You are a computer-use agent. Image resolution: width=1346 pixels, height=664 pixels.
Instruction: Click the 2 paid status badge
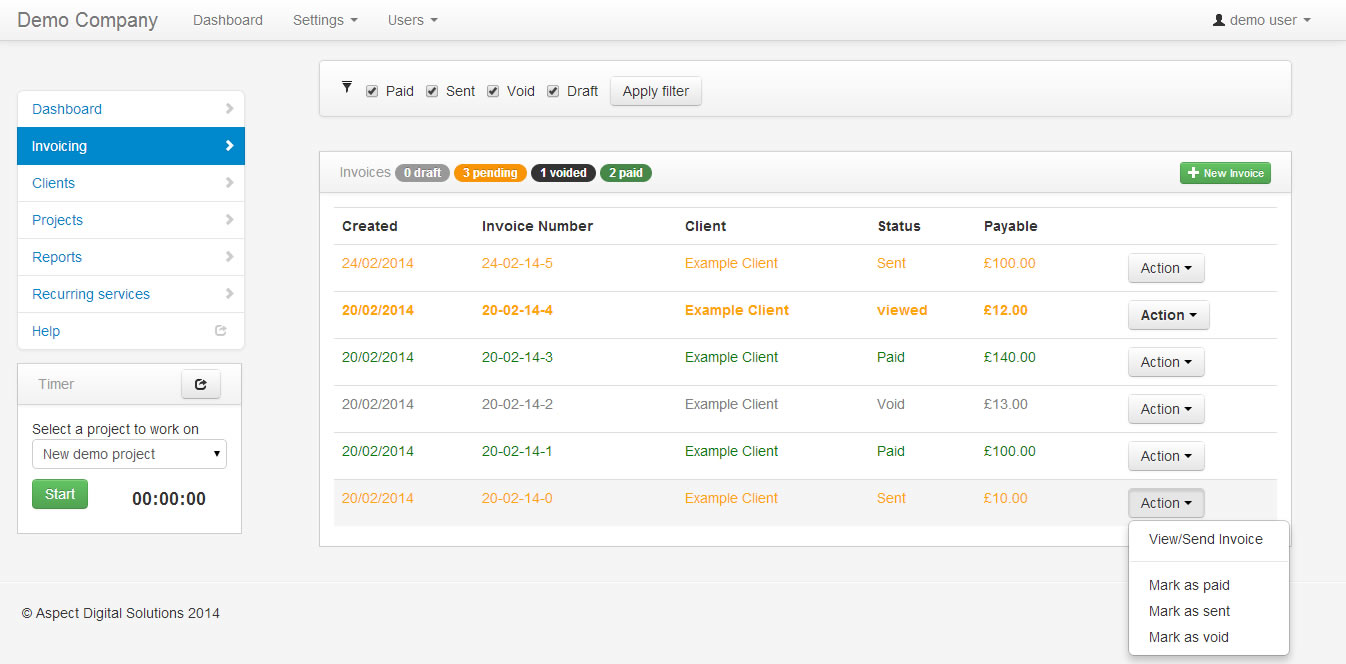[x=625, y=173]
